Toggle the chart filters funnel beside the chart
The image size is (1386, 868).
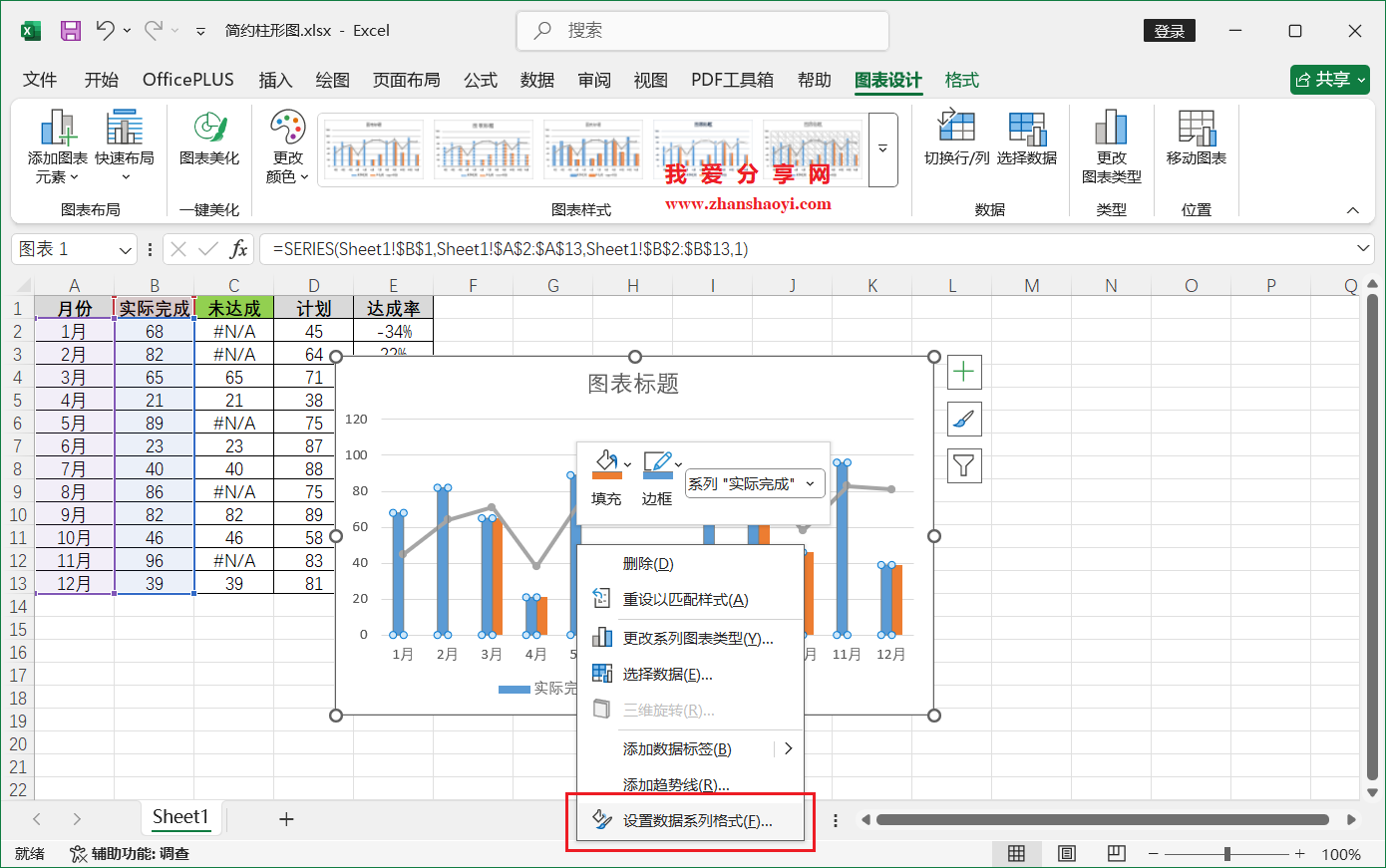(963, 465)
